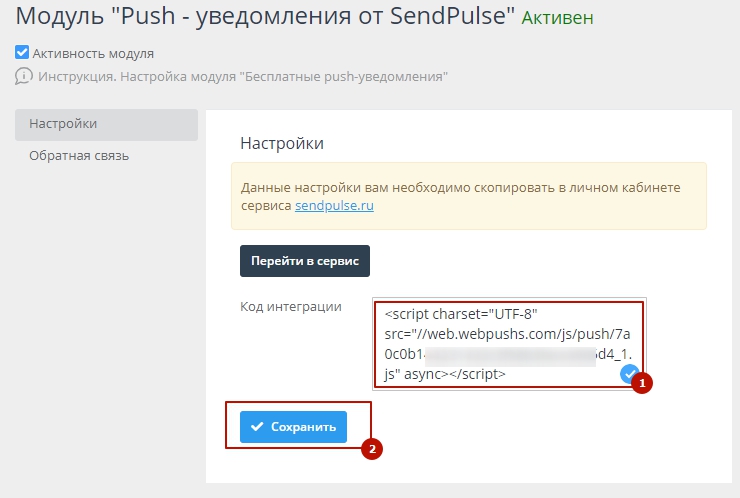Image resolution: width=740 pixels, height=498 pixels.
Task: Click the checkmark icon on the Сохранить button
Action: click(258, 427)
